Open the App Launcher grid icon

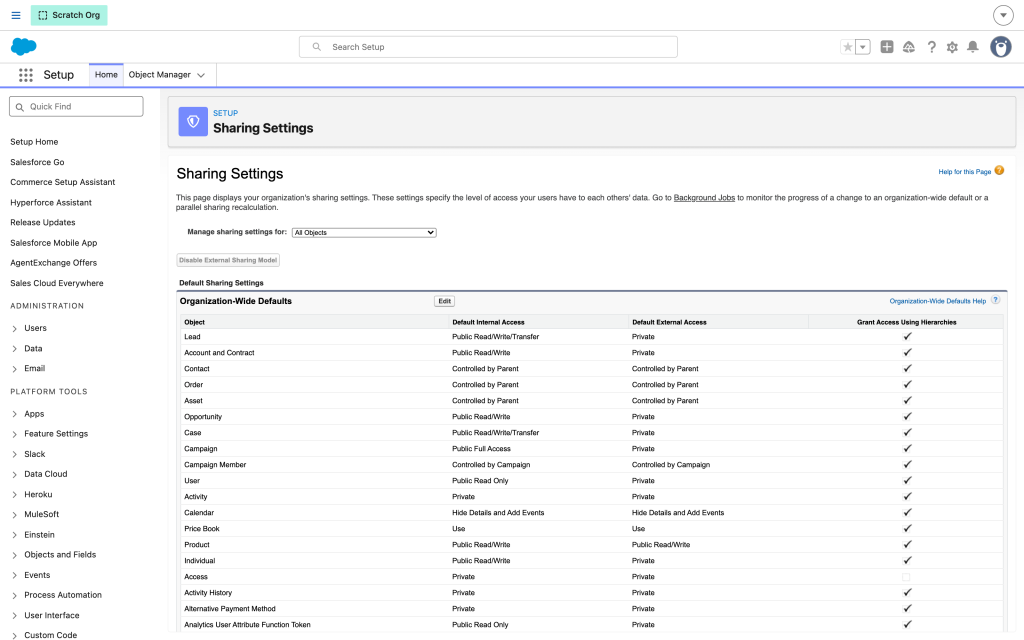[x=25, y=75]
